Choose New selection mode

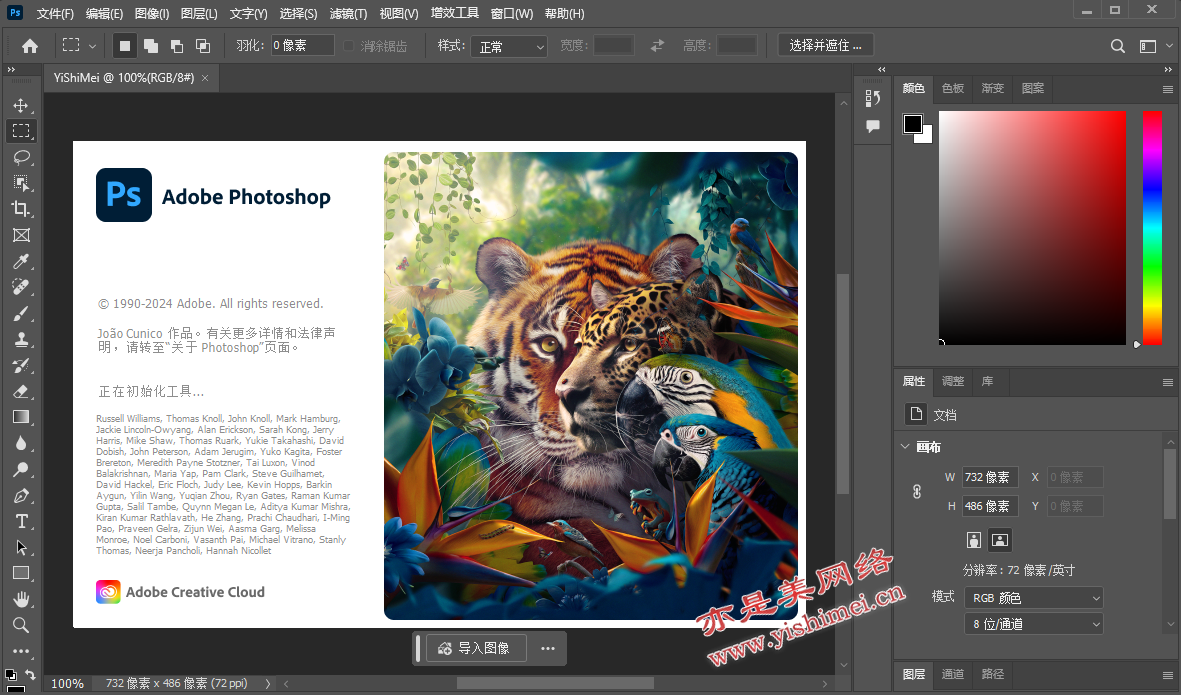tap(124, 46)
